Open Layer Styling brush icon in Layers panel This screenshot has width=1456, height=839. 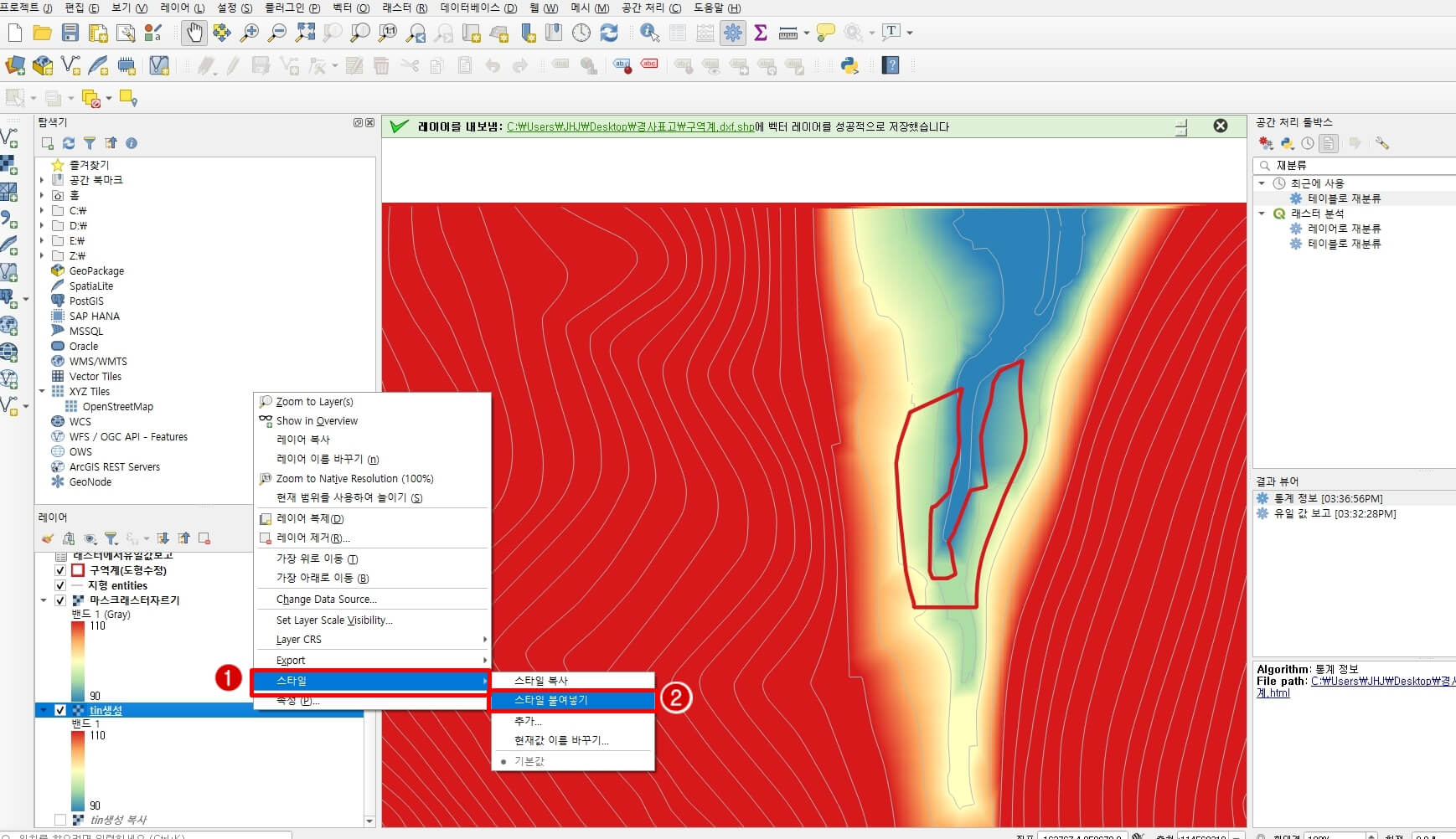pos(47,538)
